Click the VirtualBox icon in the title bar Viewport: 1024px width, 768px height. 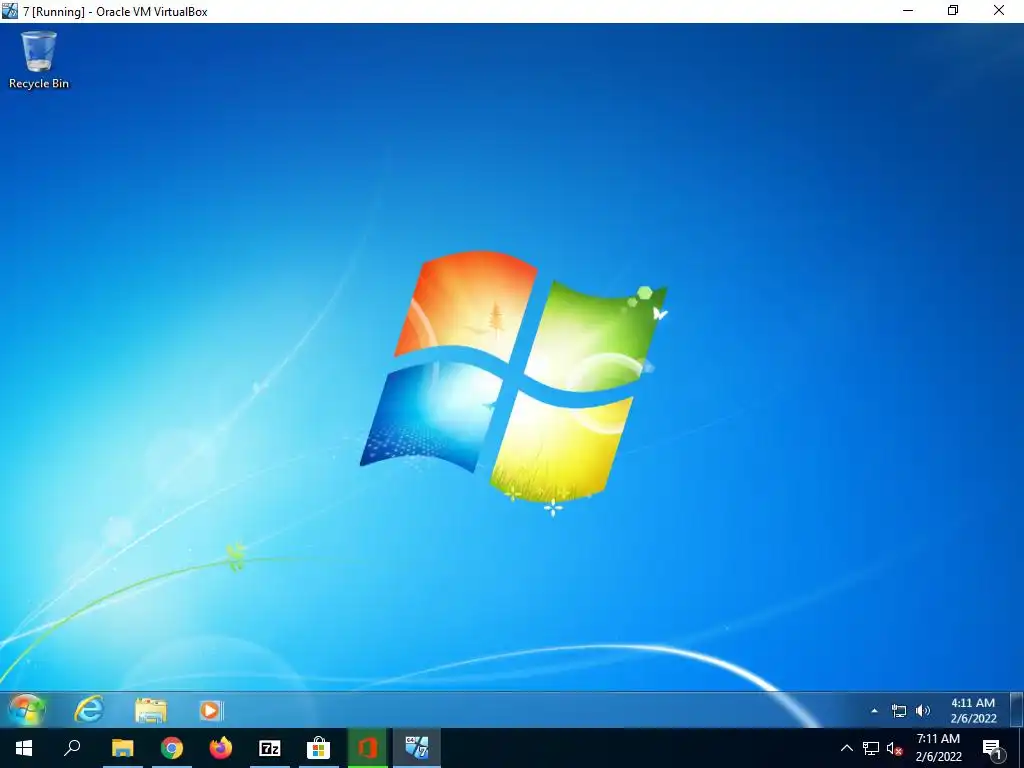click(10, 10)
